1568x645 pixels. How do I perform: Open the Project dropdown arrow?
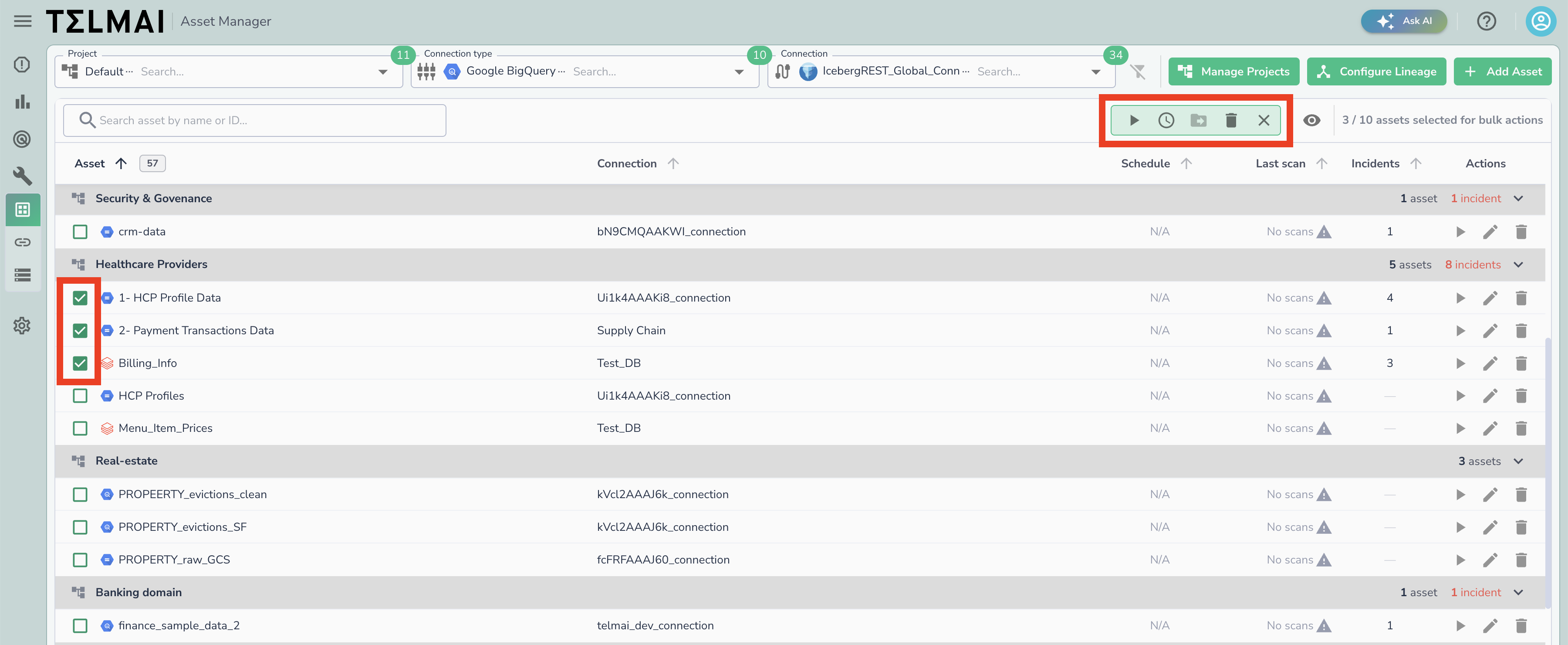(x=383, y=72)
